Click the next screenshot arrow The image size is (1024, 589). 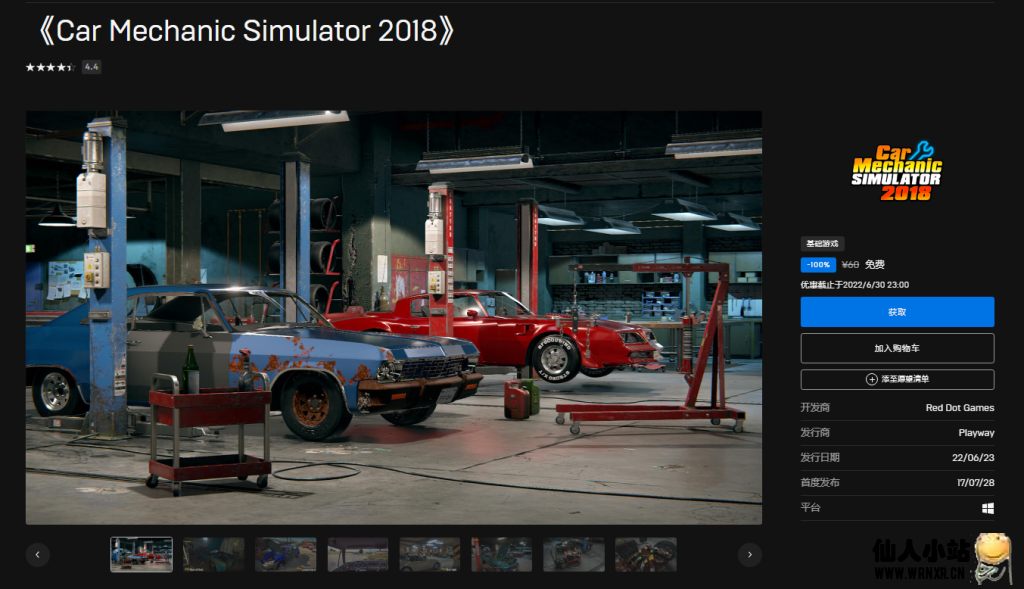click(750, 554)
